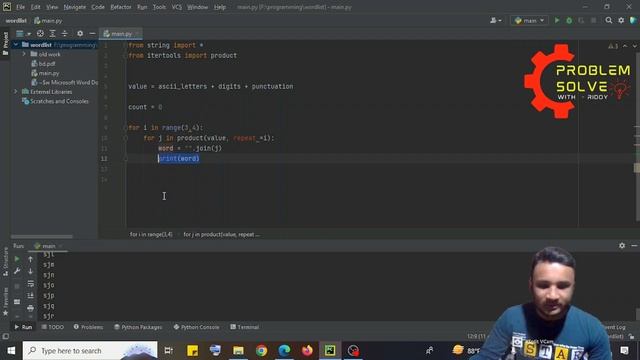
Task: Open the View menu
Action: [x=52, y=7]
